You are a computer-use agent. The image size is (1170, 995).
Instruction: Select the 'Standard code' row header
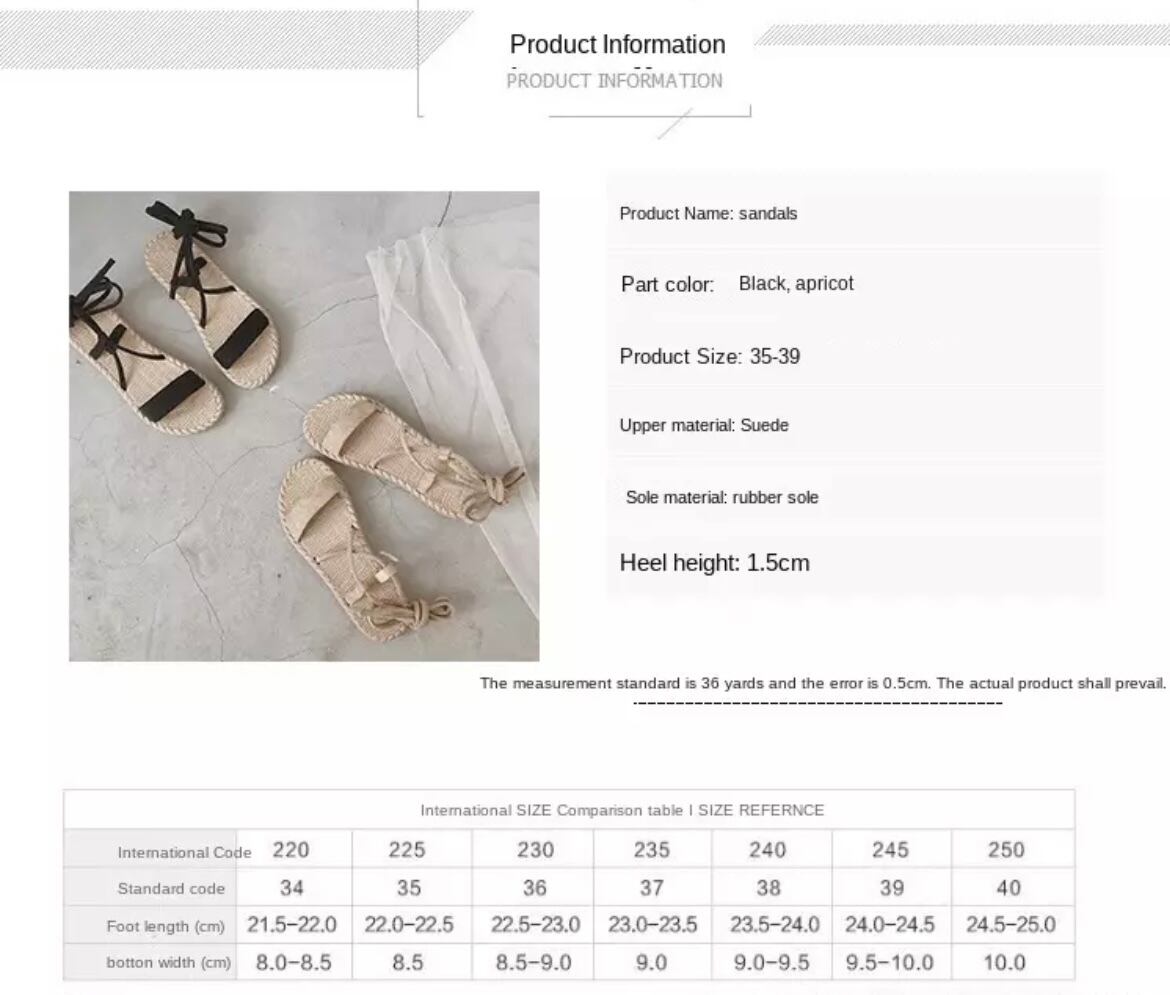point(171,888)
